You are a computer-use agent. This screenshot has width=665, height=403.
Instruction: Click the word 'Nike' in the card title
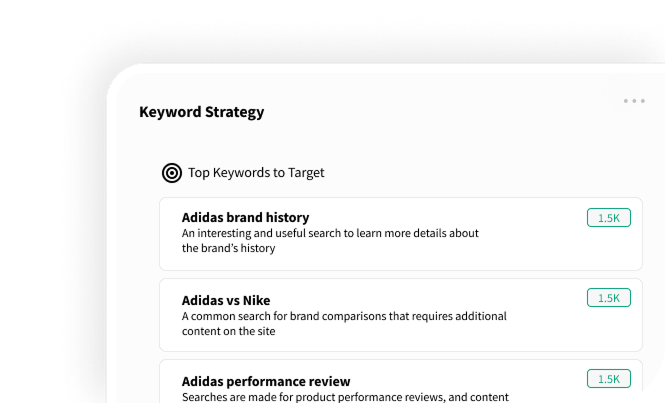pos(256,300)
